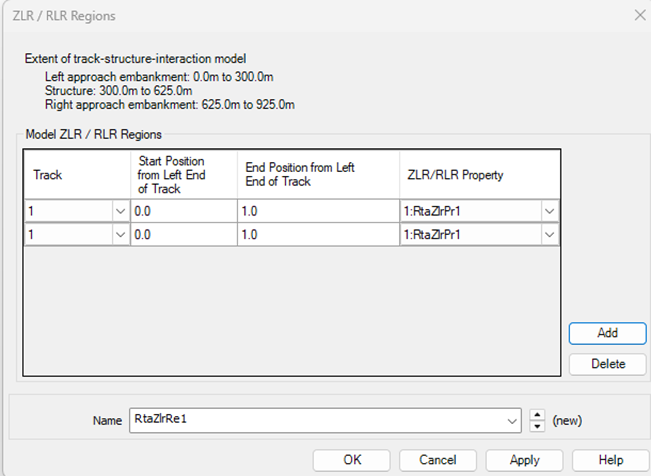The height and width of the screenshot is (476, 651).
Task: Expand ZLR/RLR Property dropdown in first row
Action: 549,211
